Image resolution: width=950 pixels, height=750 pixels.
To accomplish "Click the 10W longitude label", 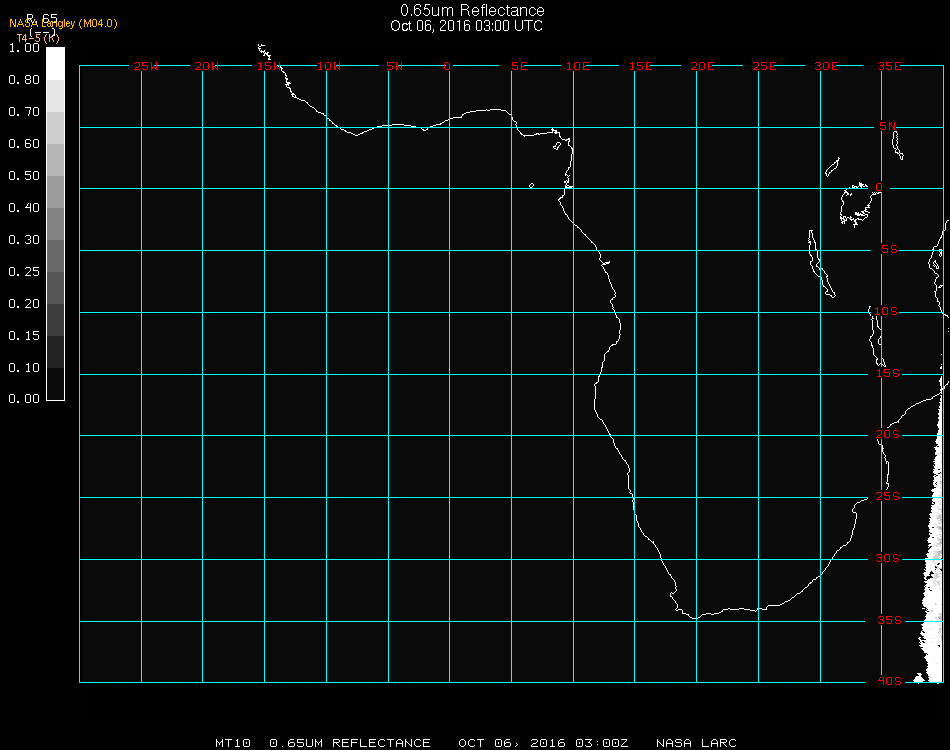I will pos(329,66).
